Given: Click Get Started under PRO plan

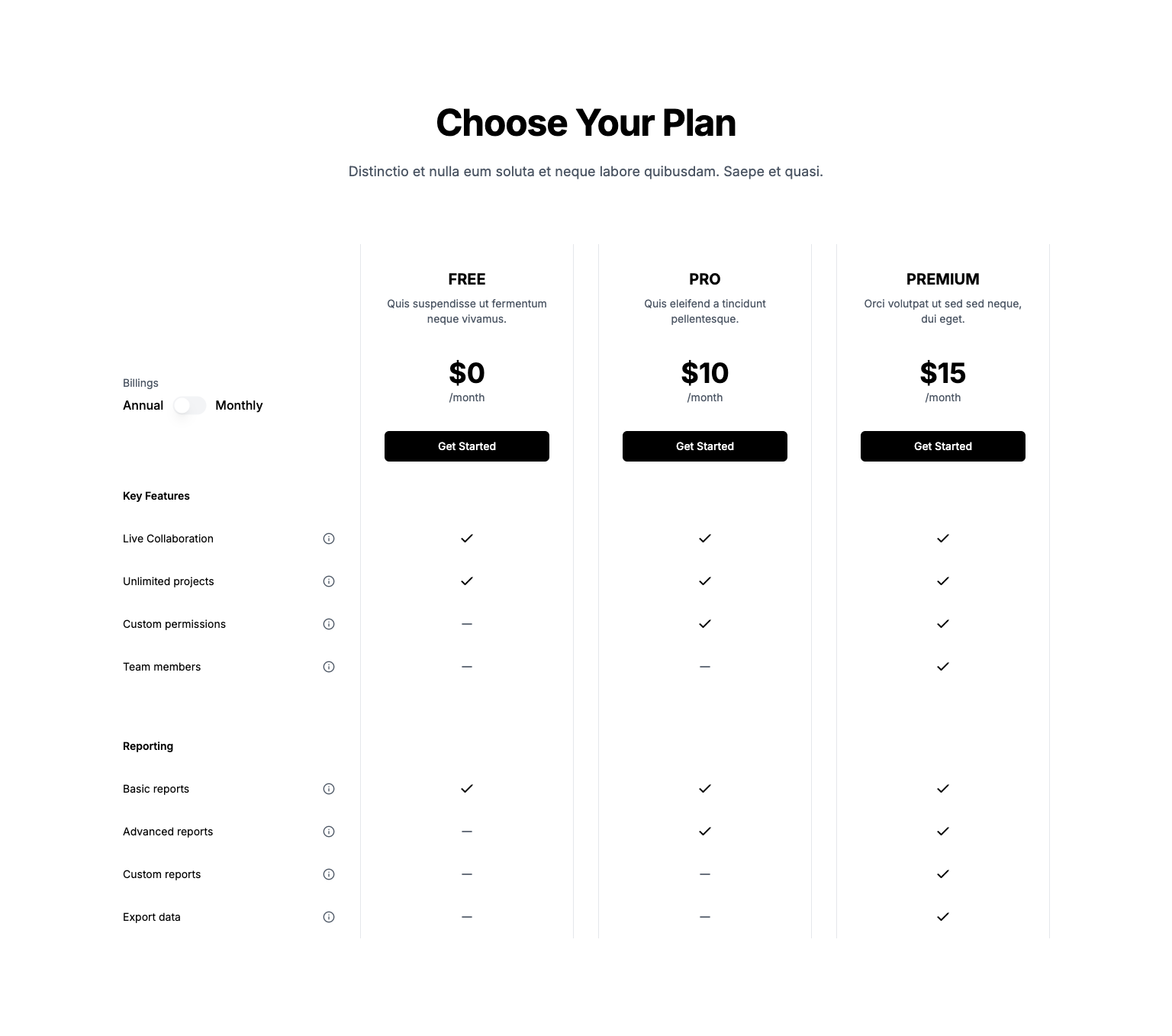Looking at the screenshot, I should point(705,446).
